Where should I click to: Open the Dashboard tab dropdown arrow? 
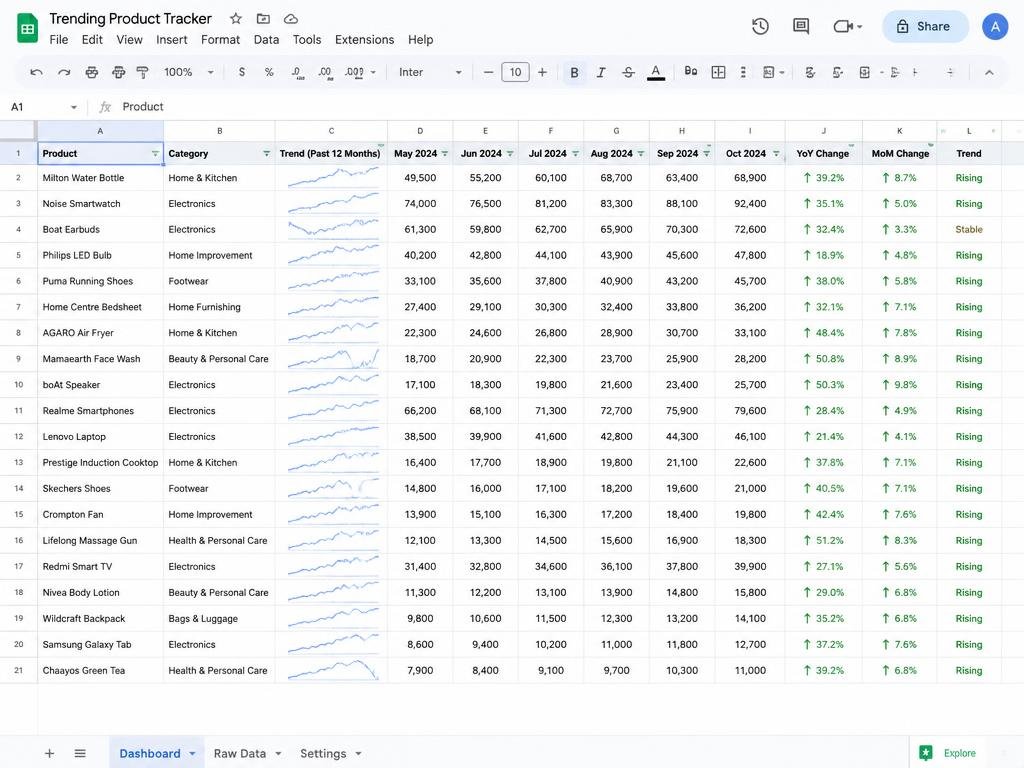pyautogui.click(x=192, y=754)
